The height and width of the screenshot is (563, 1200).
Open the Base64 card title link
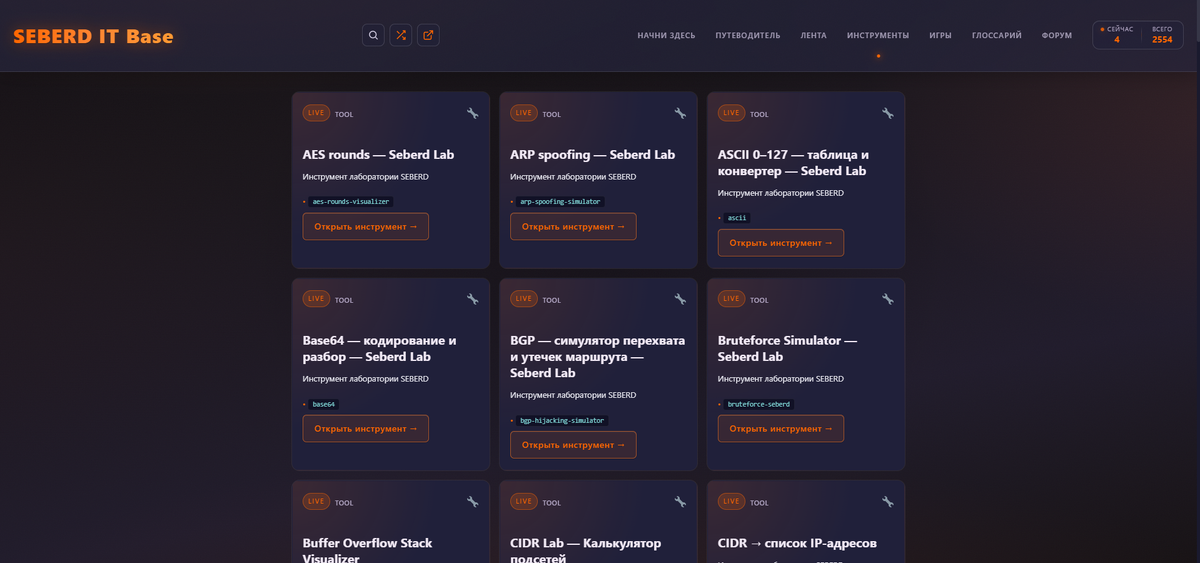tap(379, 348)
